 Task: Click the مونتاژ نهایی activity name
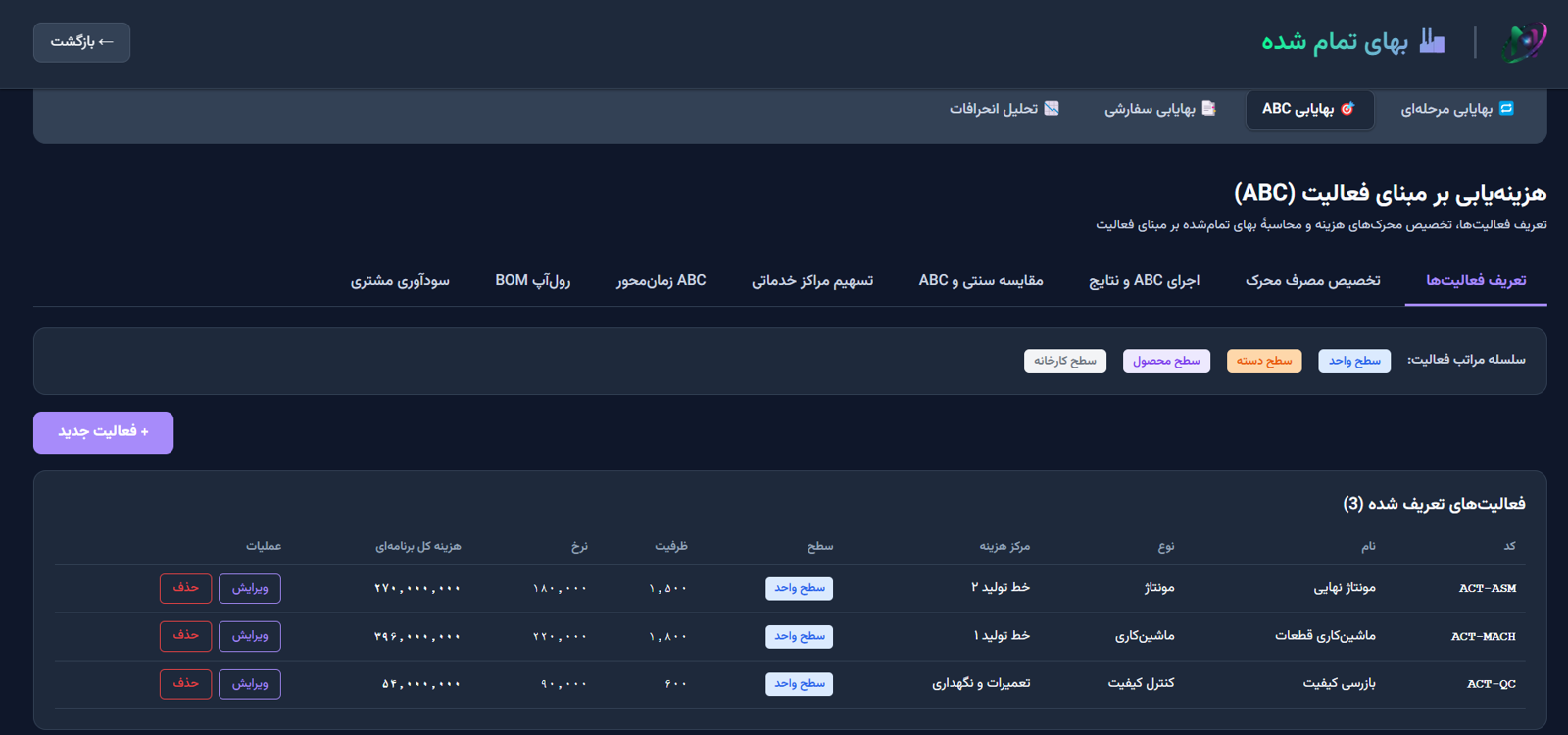1345,588
